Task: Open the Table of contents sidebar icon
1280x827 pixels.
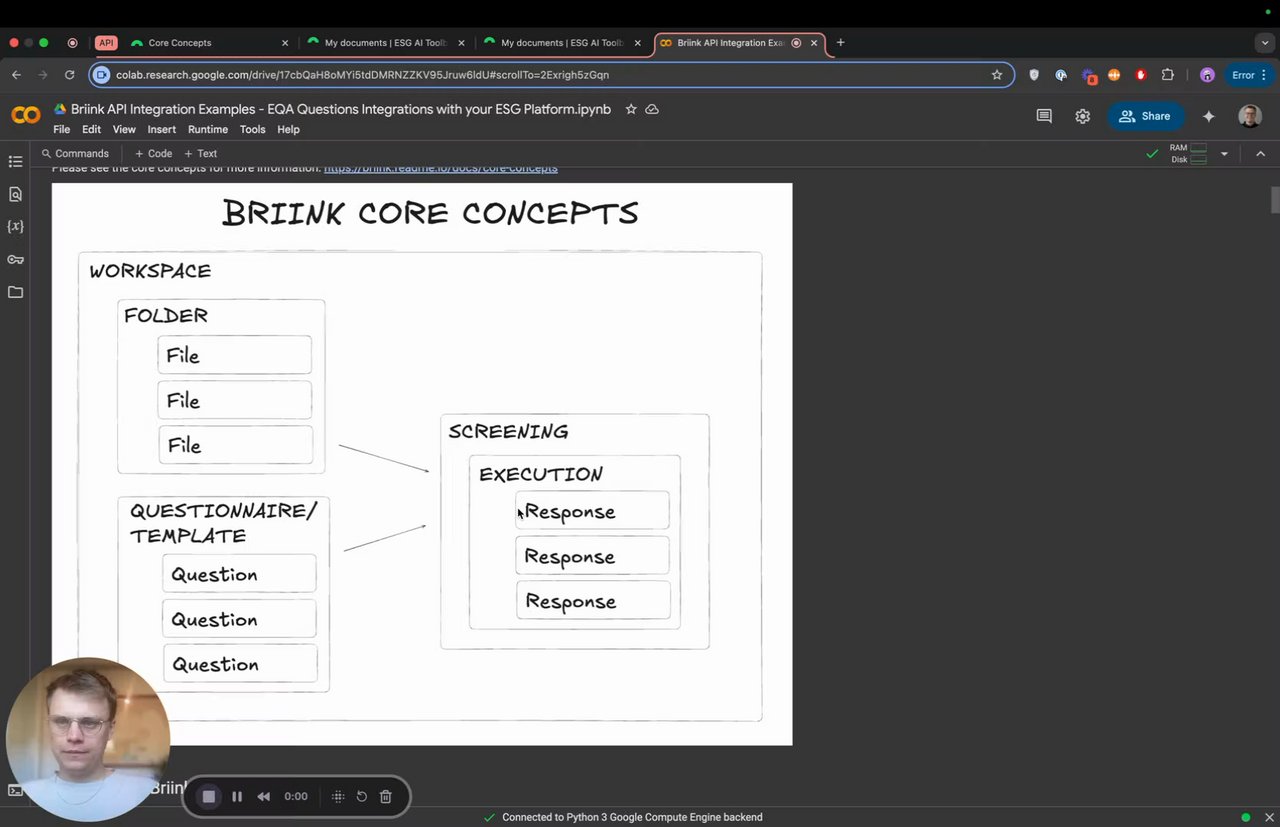Action: [15, 161]
